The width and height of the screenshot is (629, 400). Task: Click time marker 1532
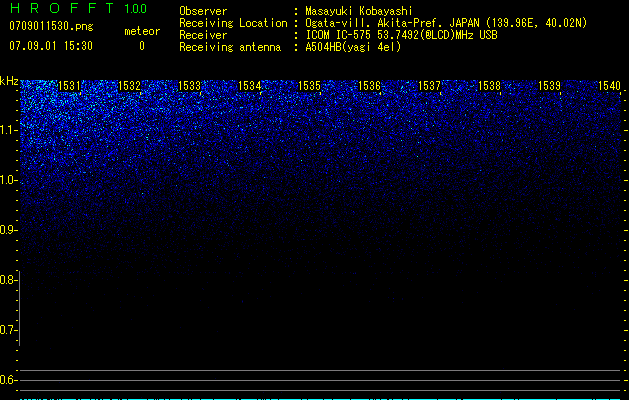[x=130, y=86]
